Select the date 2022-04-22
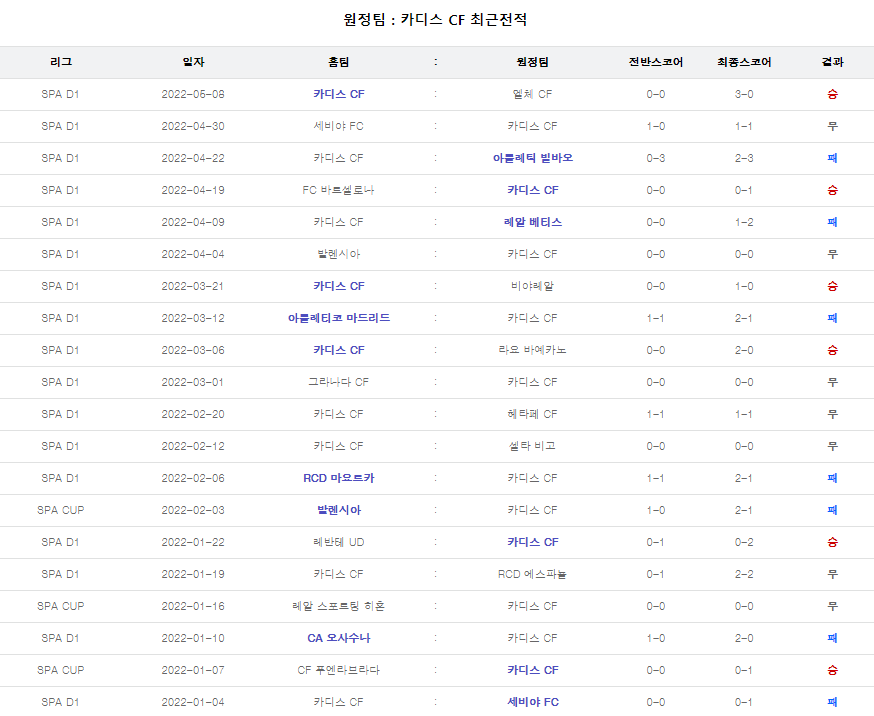The image size is (874, 716). (x=193, y=158)
